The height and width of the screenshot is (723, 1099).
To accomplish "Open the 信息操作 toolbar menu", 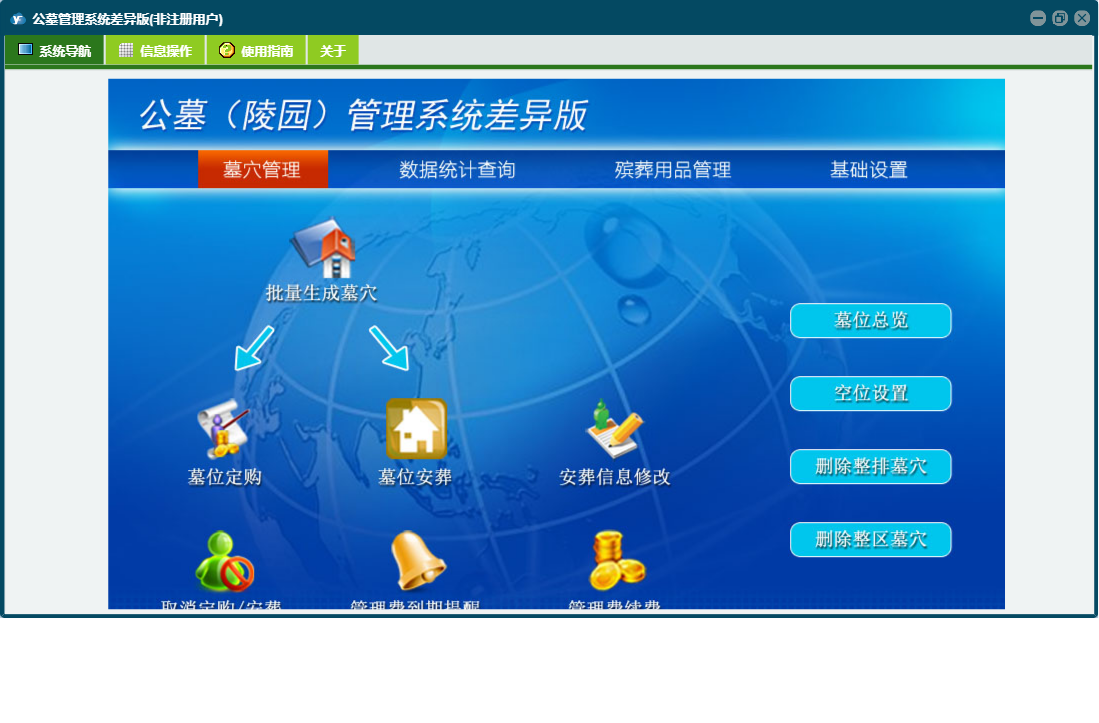I will coord(155,51).
